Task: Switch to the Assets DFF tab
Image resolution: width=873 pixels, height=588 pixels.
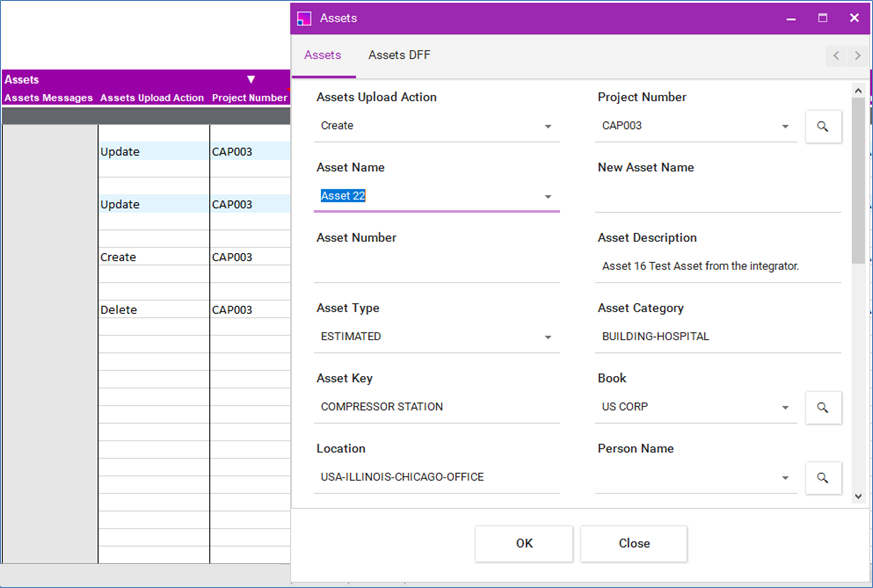Action: click(x=399, y=55)
